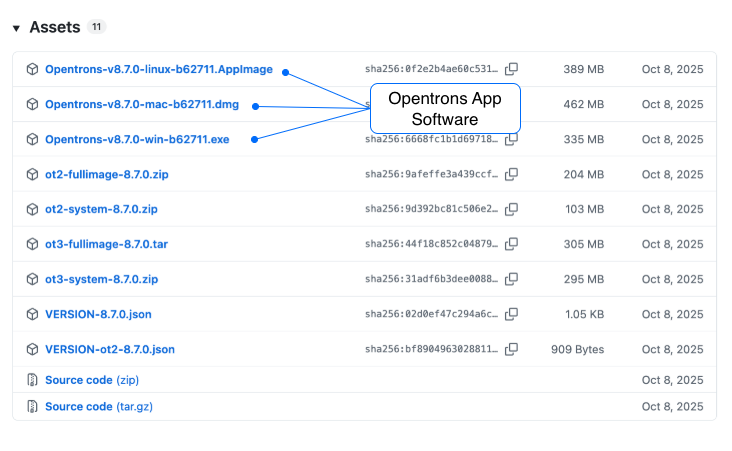Copy SHA256 of VERSION-8.7.0.json
This screenshot has width=732, height=451.
click(x=512, y=314)
